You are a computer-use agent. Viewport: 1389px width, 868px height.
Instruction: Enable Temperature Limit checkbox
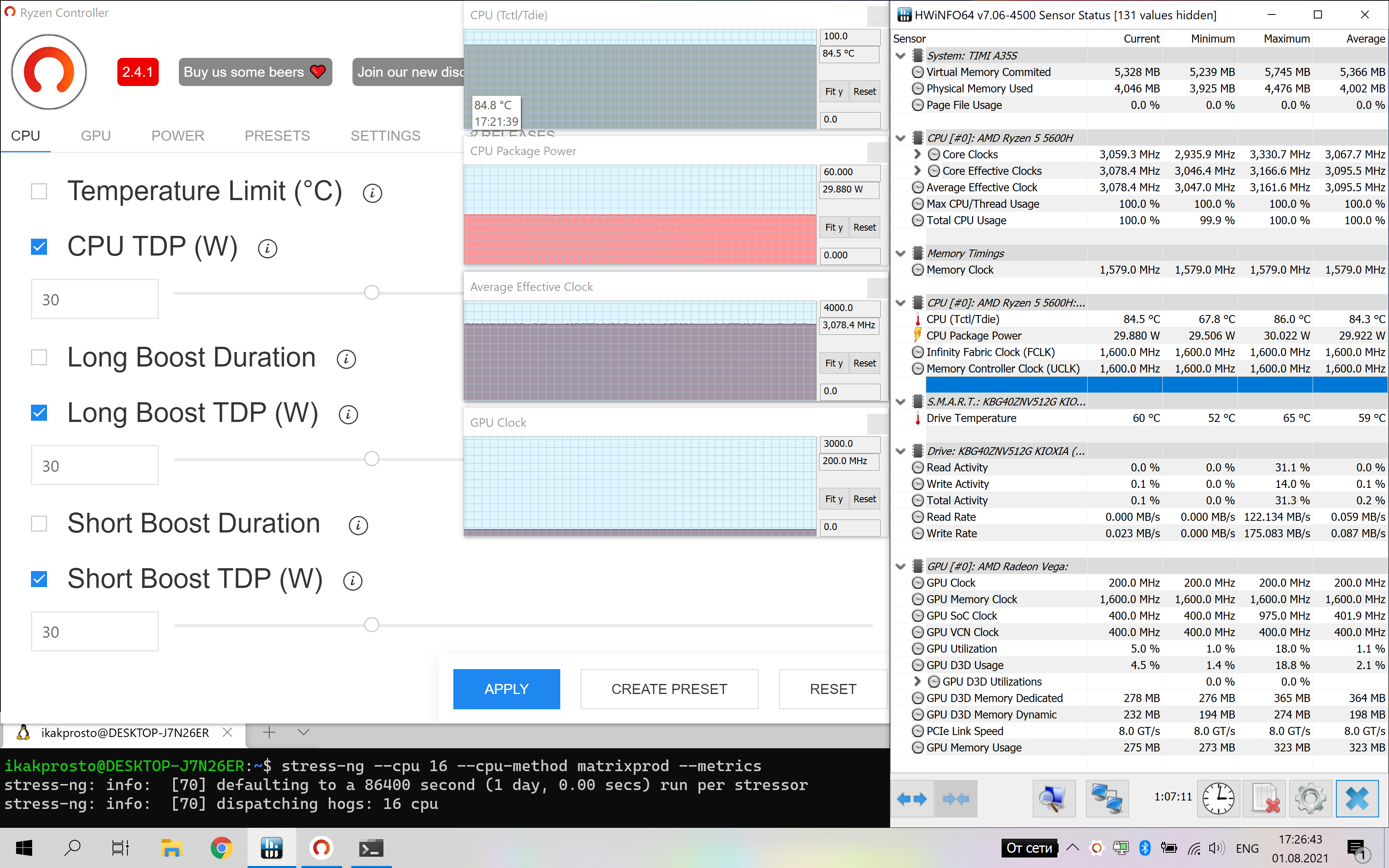tap(39, 191)
